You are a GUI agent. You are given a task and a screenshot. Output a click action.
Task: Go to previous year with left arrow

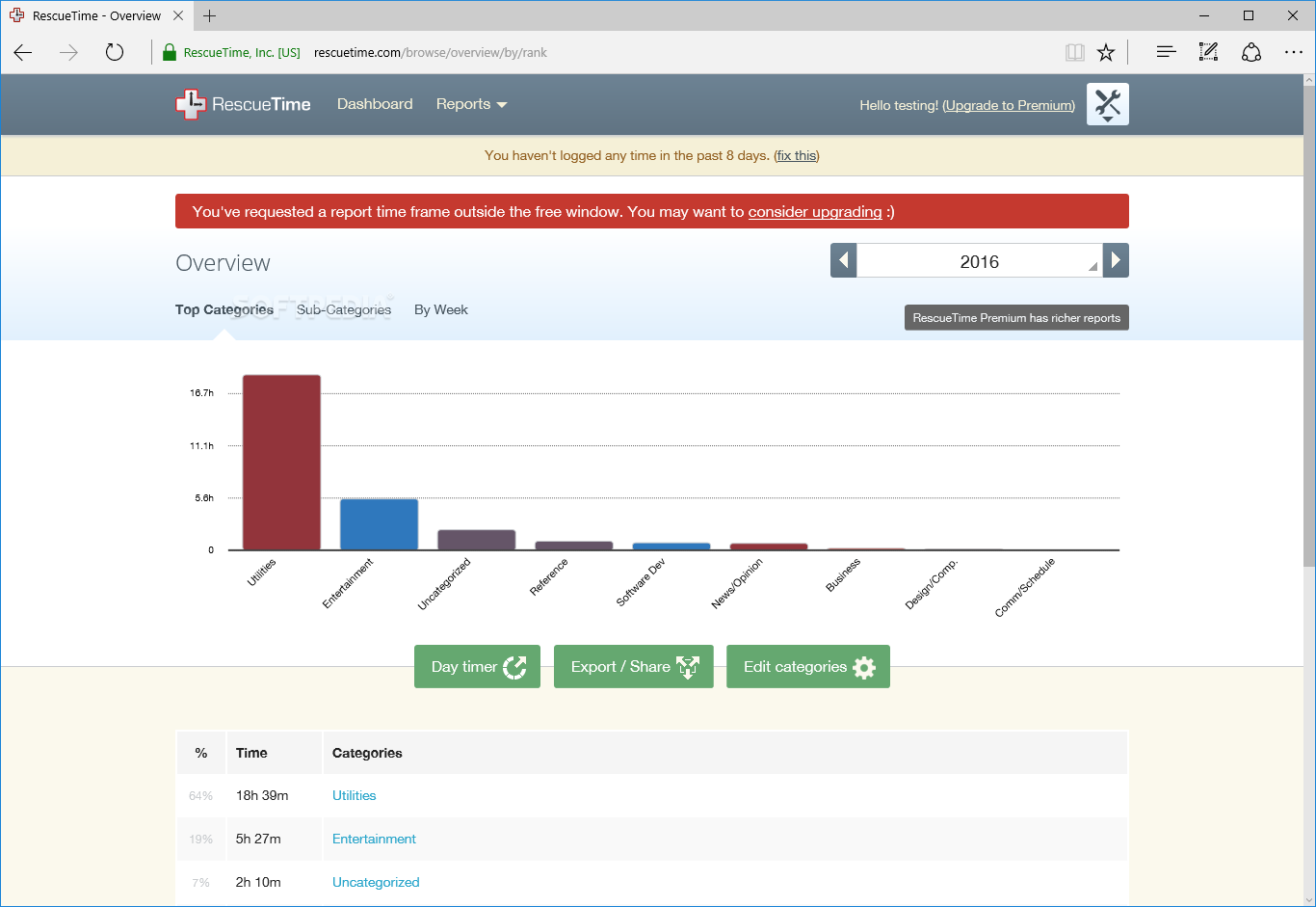point(844,260)
